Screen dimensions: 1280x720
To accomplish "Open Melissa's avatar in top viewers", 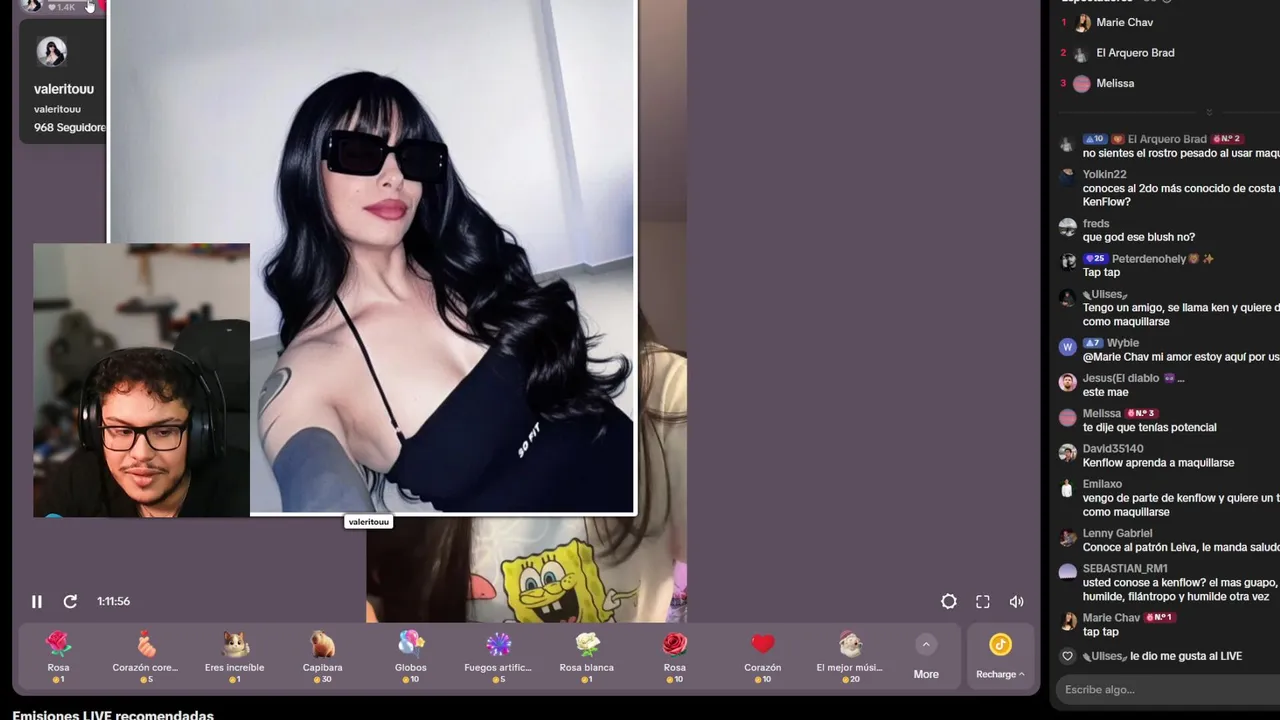I will pos(1082,84).
